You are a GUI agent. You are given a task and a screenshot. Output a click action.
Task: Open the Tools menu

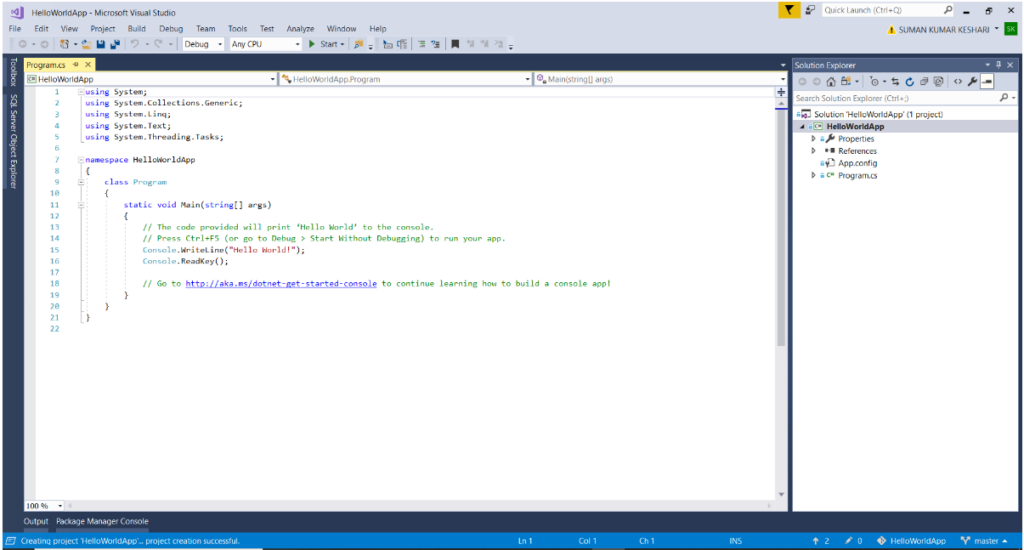pyautogui.click(x=238, y=29)
